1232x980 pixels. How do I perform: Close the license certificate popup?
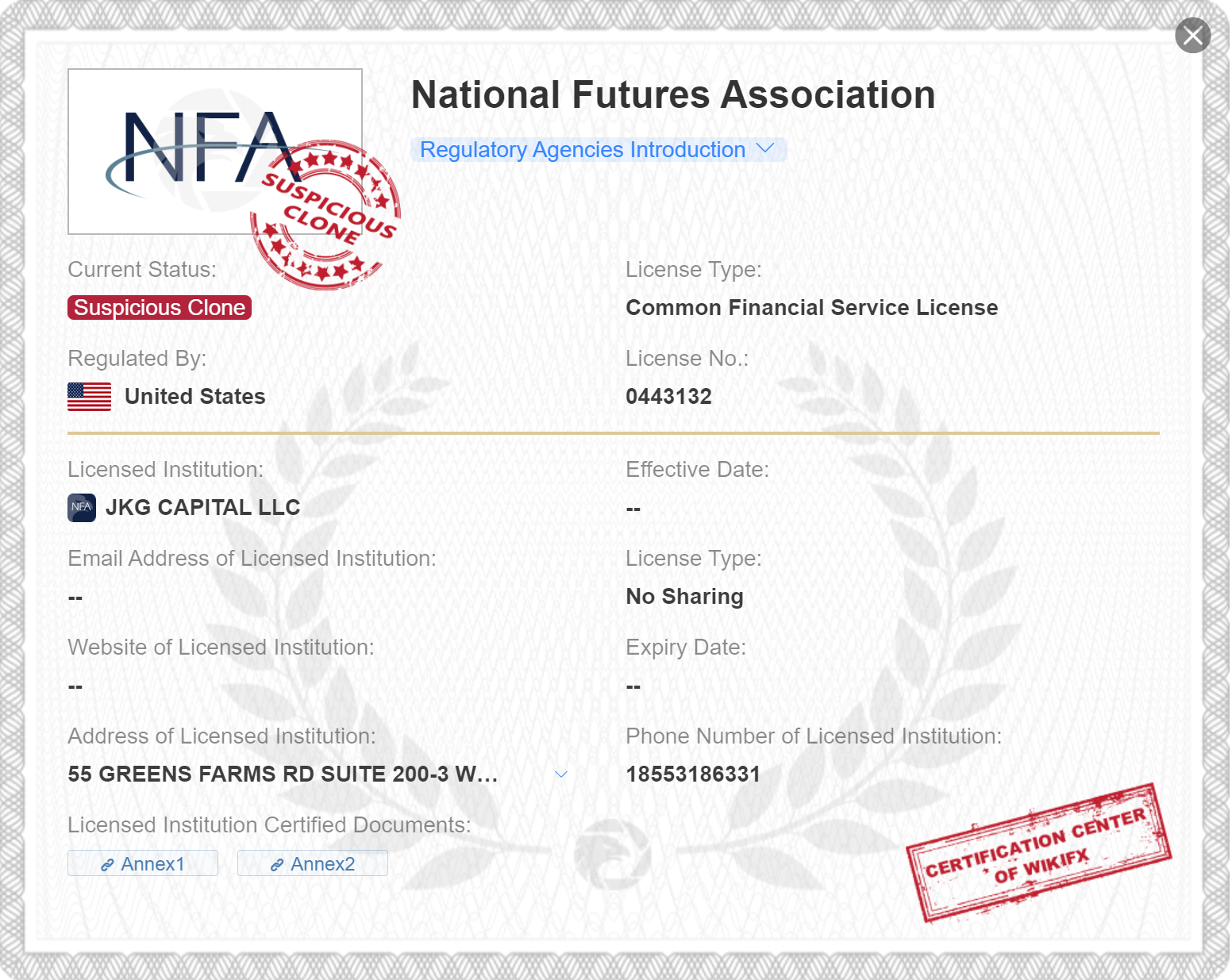click(1192, 36)
